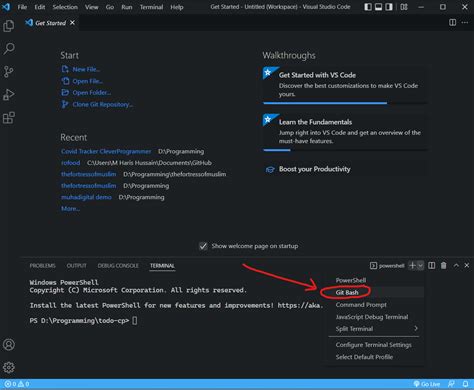Click Go Live in status bar
This screenshot has width=474, height=390.
pyautogui.click(x=427, y=384)
